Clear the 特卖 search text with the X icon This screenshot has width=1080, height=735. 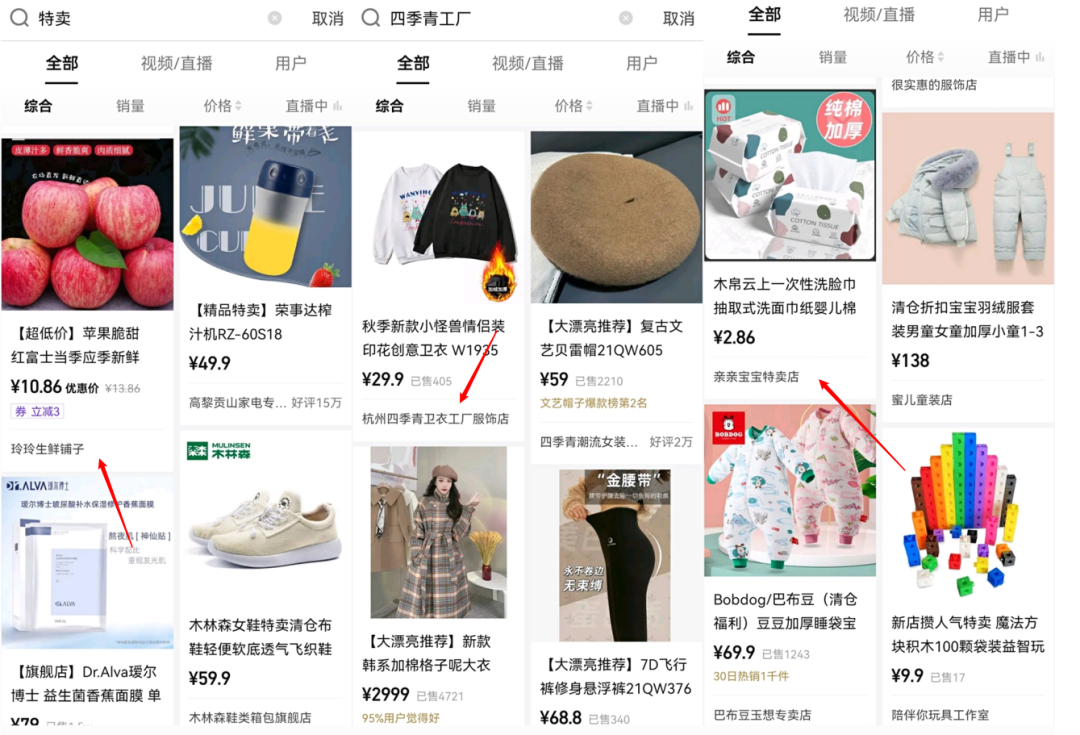tap(275, 18)
